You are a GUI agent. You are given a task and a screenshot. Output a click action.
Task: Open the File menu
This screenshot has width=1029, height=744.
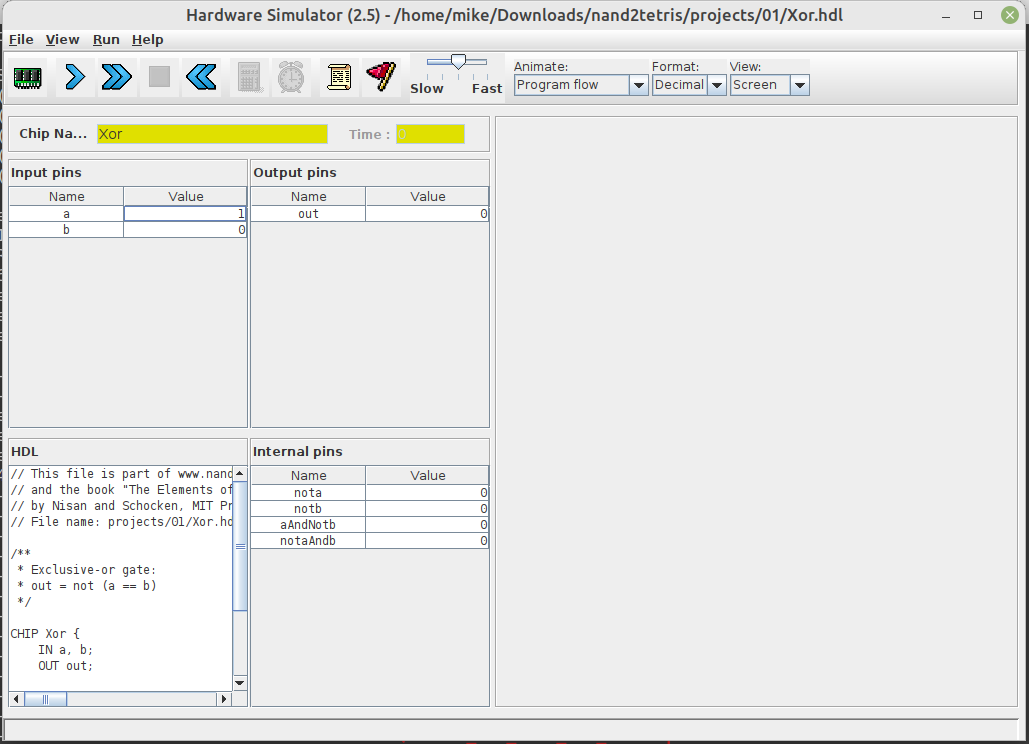(x=21, y=39)
